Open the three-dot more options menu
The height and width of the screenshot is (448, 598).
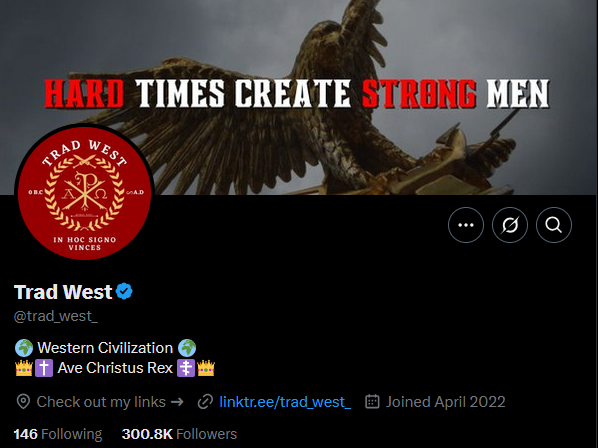[466, 225]
